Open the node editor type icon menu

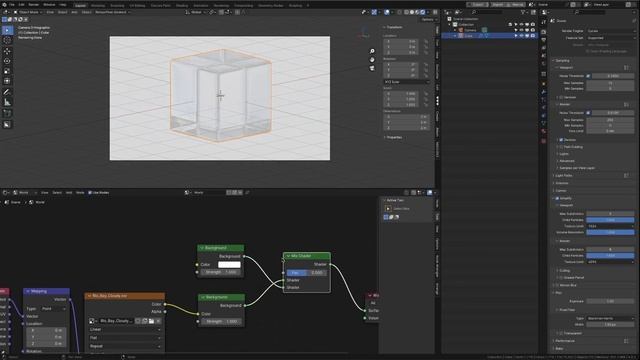coord(6,193)
